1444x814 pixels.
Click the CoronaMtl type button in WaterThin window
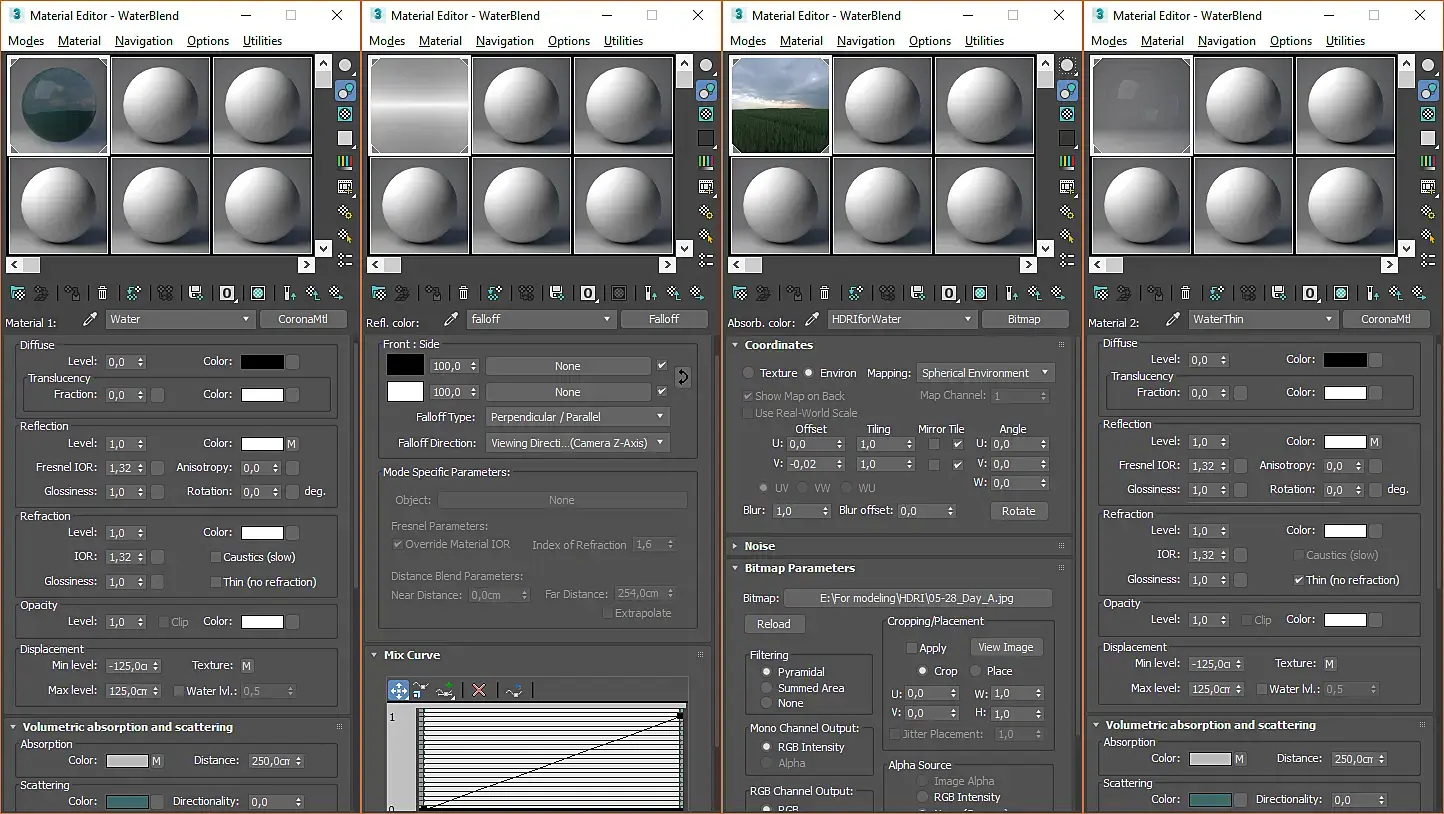[1386, 319]
